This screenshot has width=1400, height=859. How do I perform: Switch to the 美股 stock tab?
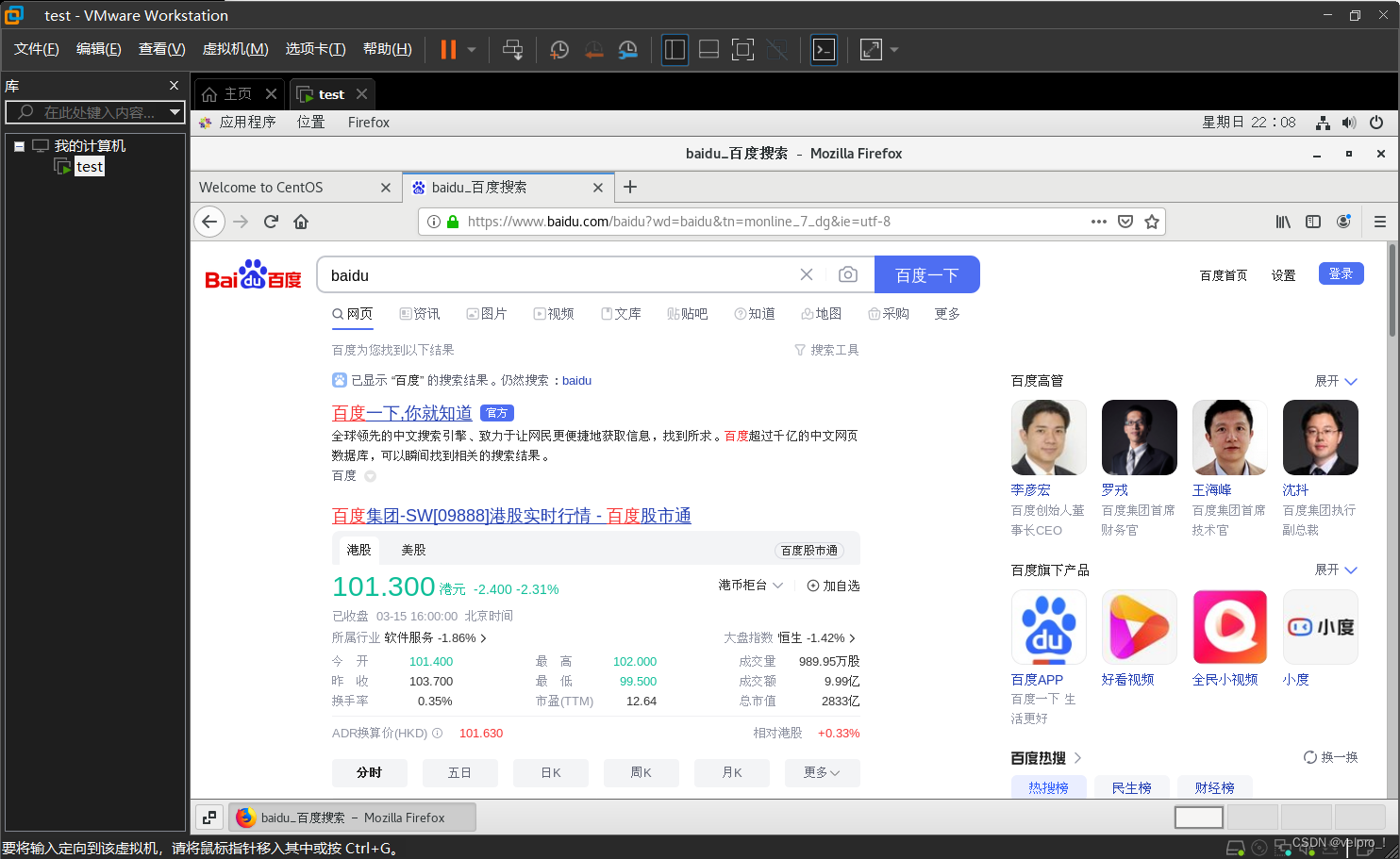[413, 550]
